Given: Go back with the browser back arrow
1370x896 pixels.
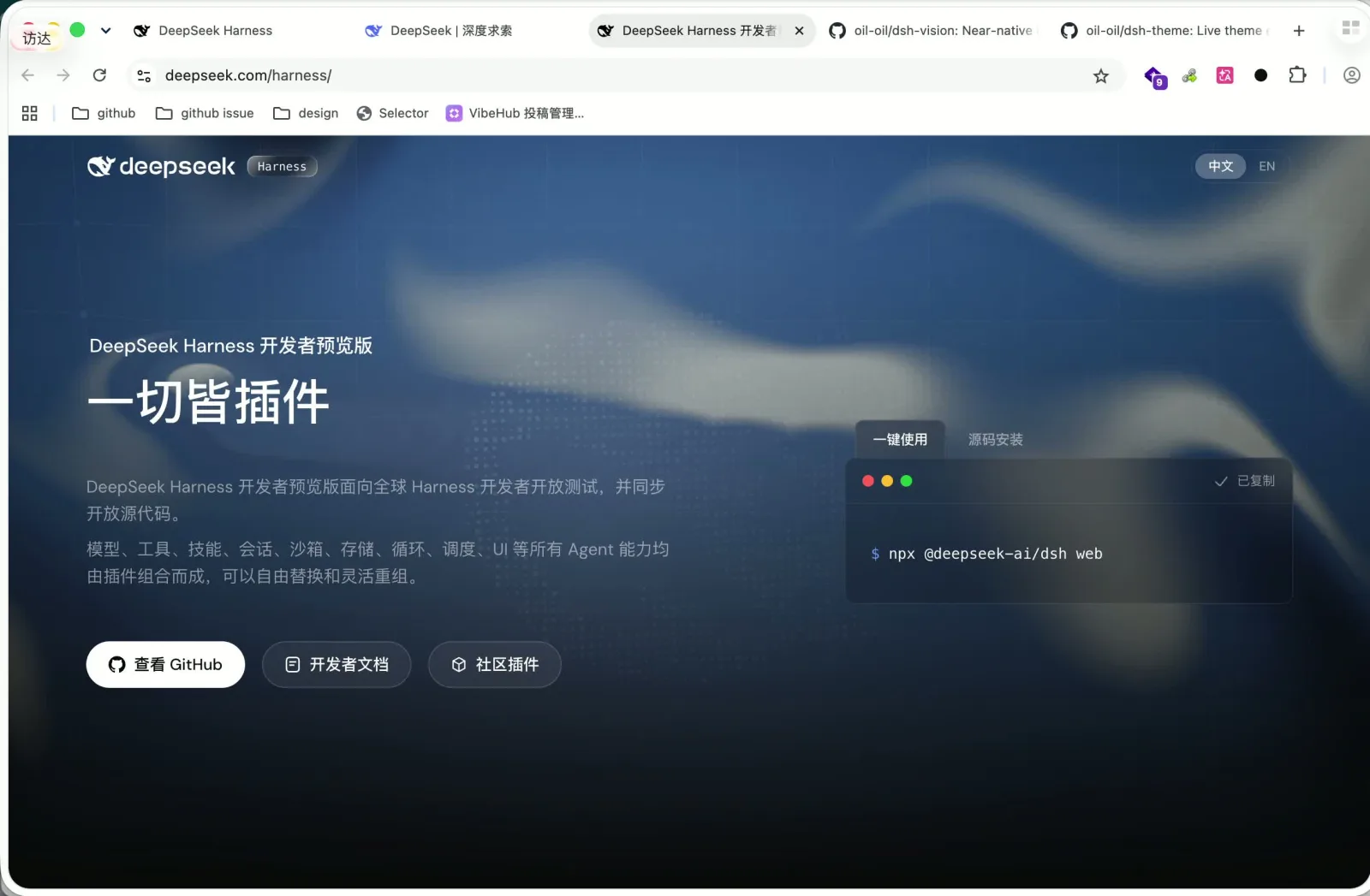Looking at the screenshot, I should click(27, 75).
